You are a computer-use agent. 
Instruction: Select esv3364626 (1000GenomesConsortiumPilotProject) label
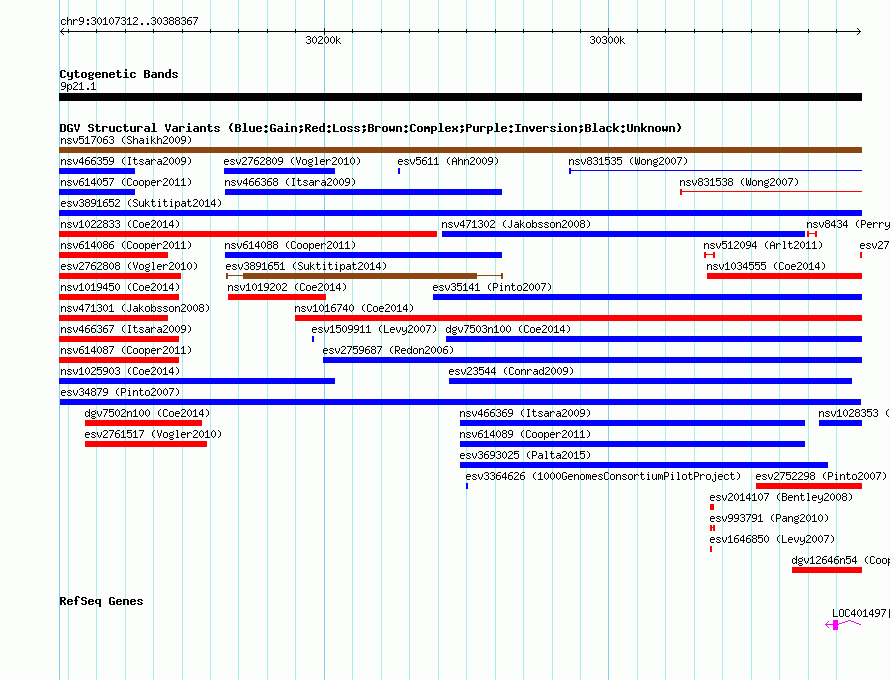point(603,476)
